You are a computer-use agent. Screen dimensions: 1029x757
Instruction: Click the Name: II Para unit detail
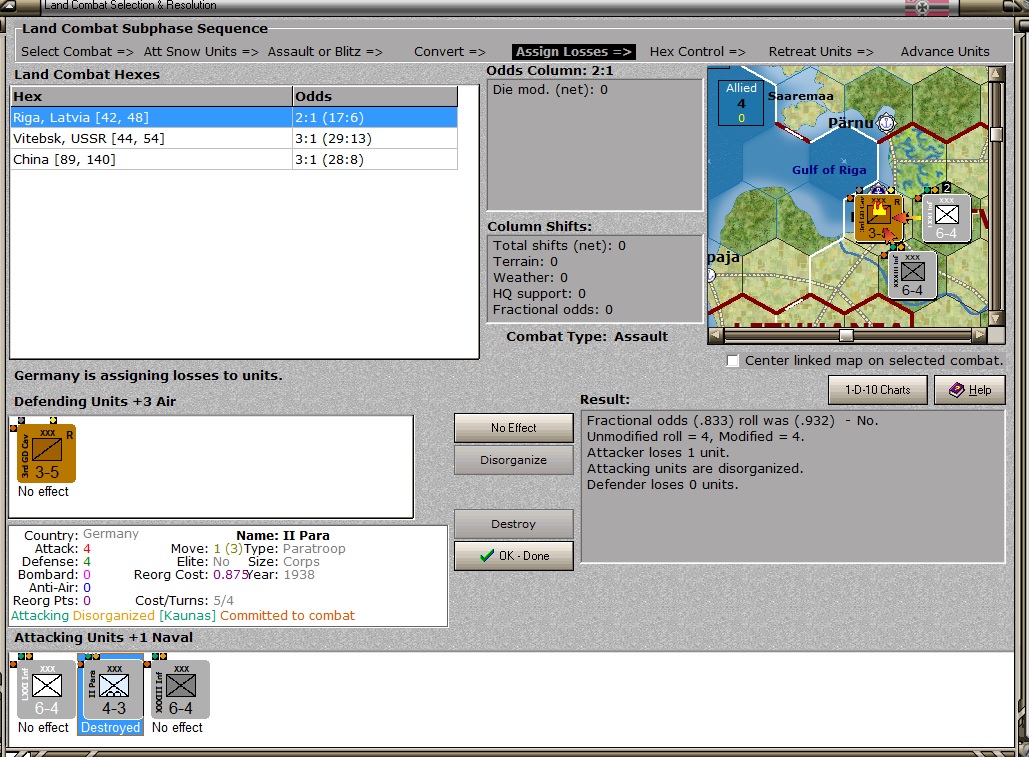coord(283,535)
